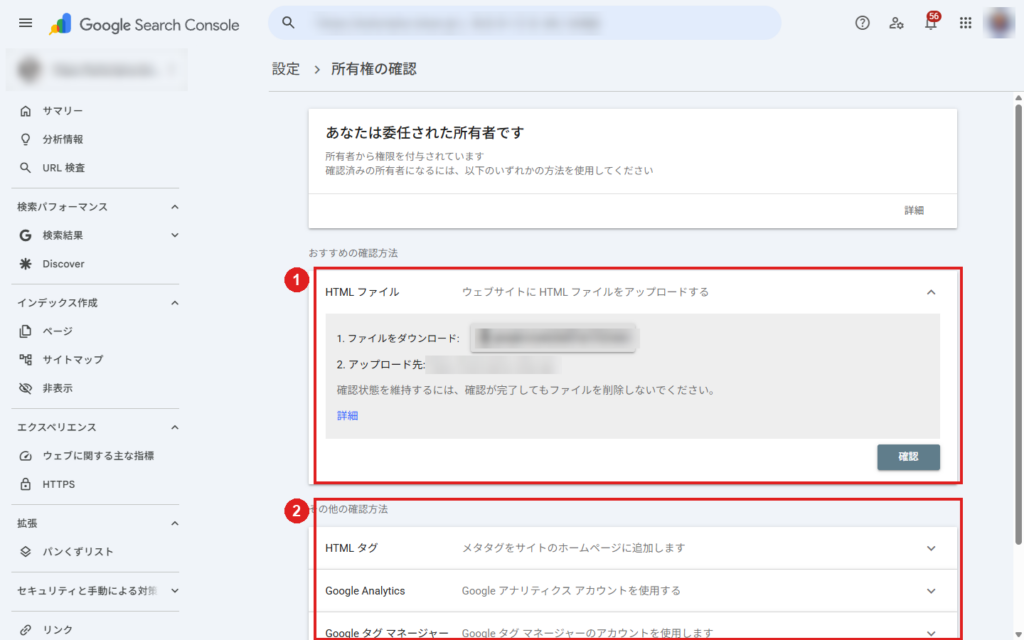Collapse the 拡張 section
Image resolution: width=1024 pixels, height=640 pixels.
coord(174,523)
